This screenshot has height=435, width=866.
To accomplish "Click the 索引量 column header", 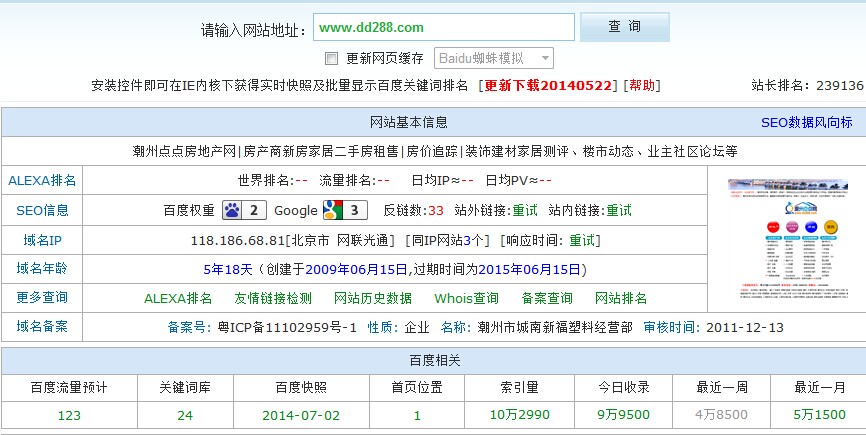I will (x=519, y=388).
